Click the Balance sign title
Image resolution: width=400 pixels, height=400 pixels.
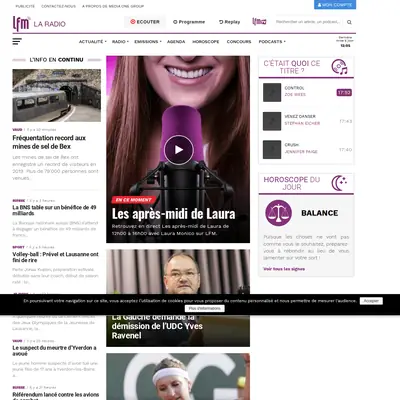click(320, 213)
